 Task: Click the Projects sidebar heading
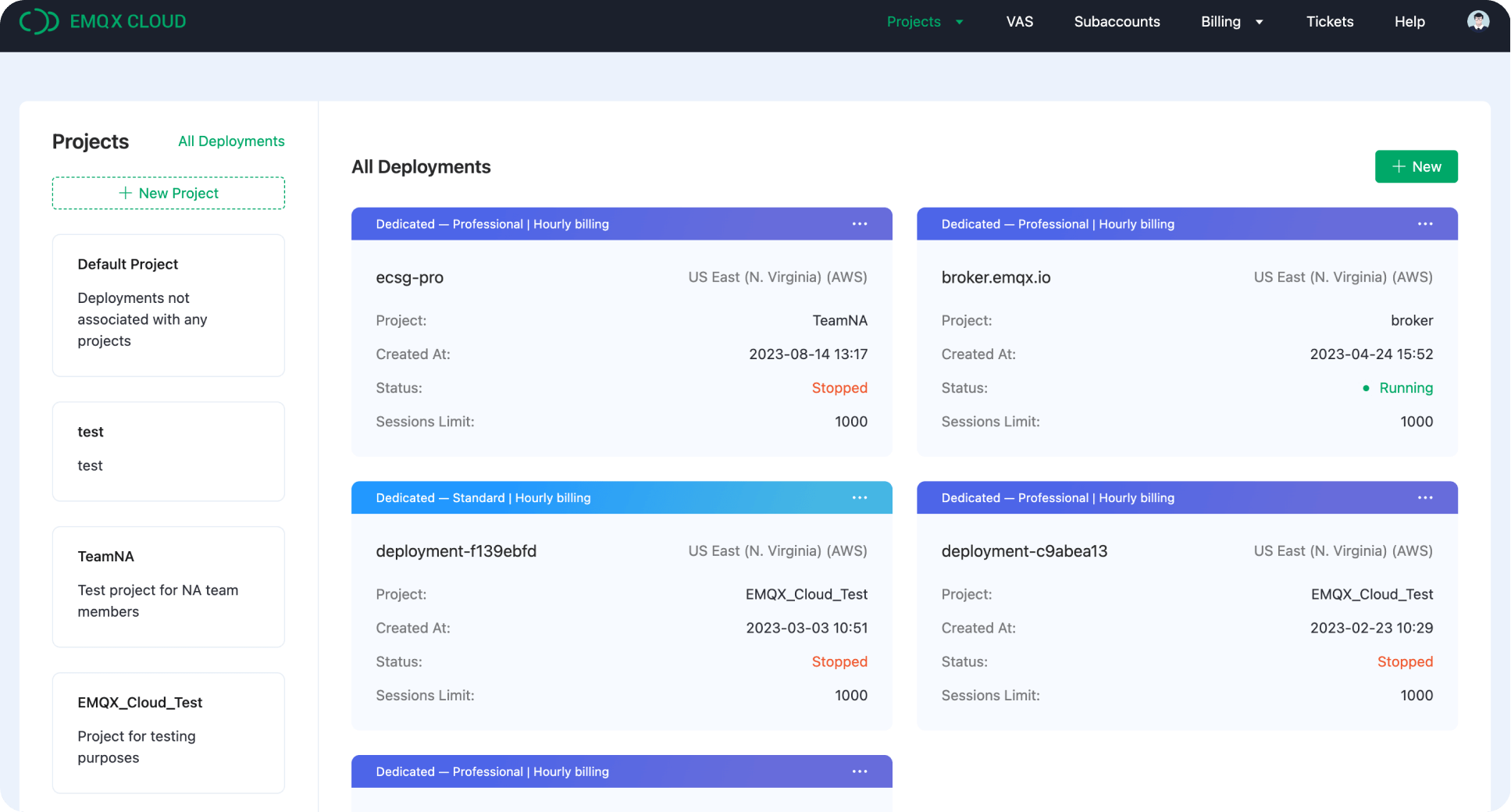[x=91, y=141]
